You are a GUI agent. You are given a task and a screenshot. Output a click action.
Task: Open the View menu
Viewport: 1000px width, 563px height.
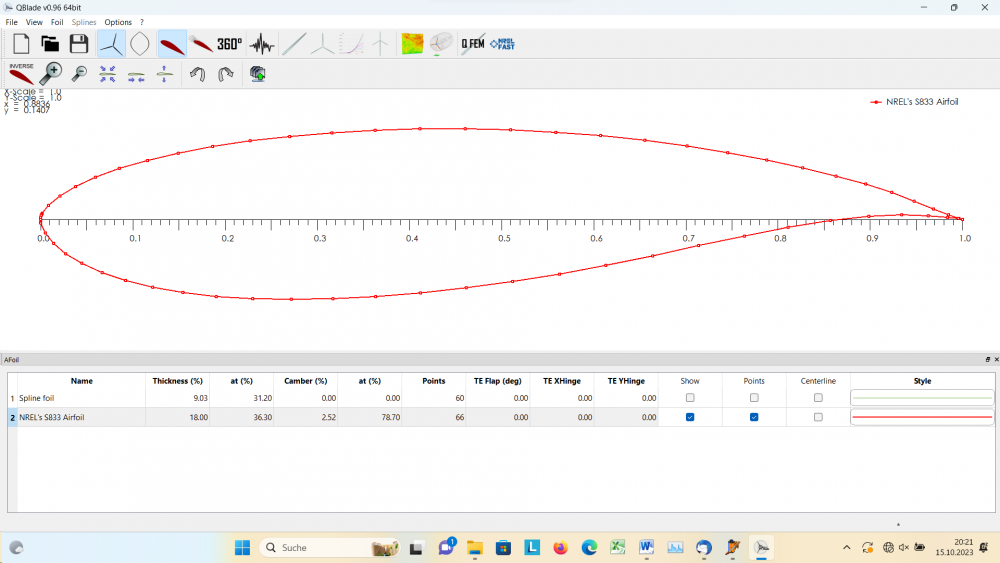point(34,22)
